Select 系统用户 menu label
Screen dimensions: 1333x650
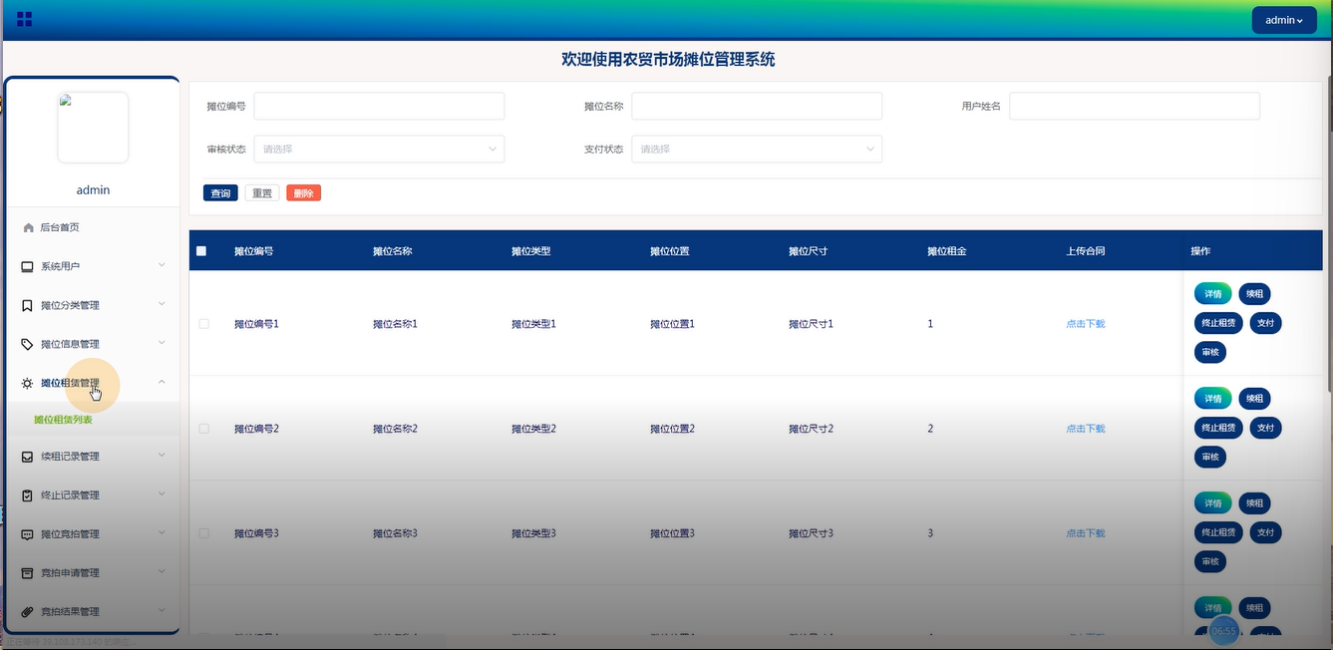point(60,267)
